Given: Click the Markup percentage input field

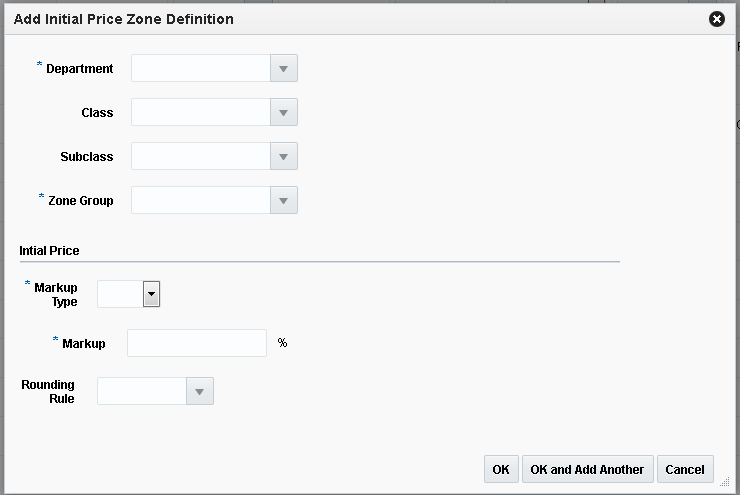Looking at the screenshot, I should pos(197,343).
